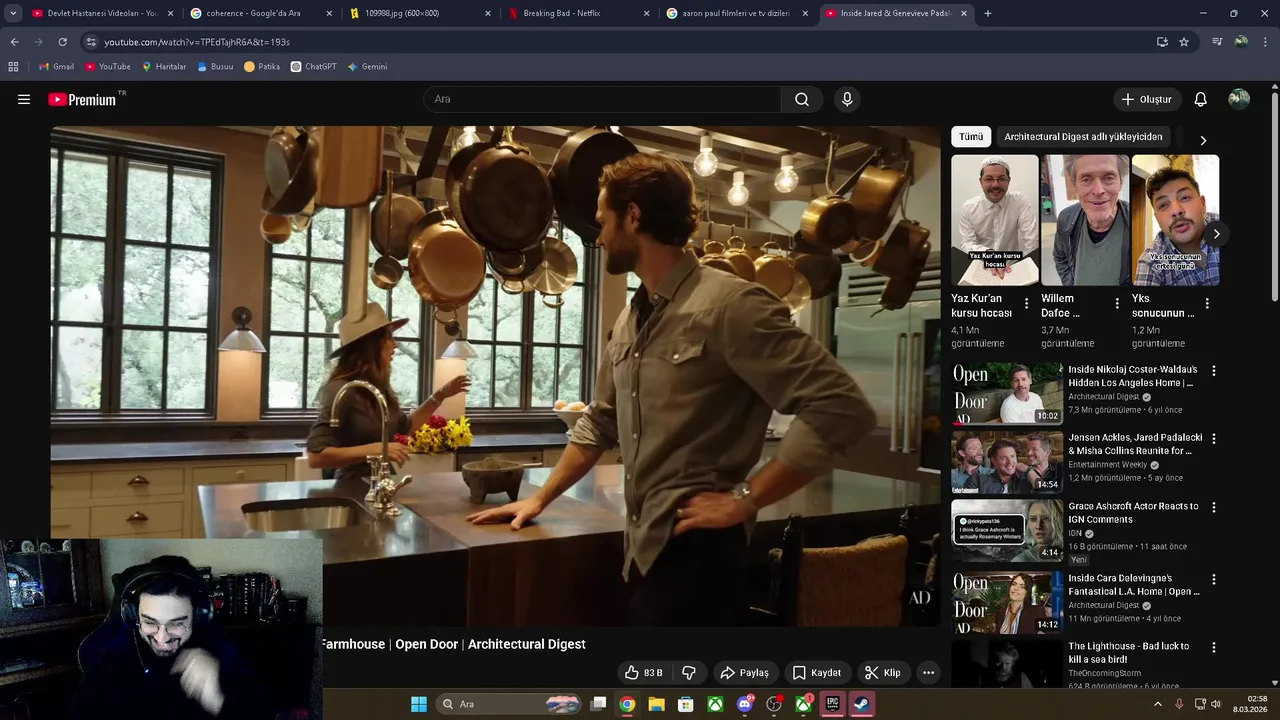Open Busuu bookmark
Image resolution: width=1280 pixels, height=720 pixels.
coord(215,67)
